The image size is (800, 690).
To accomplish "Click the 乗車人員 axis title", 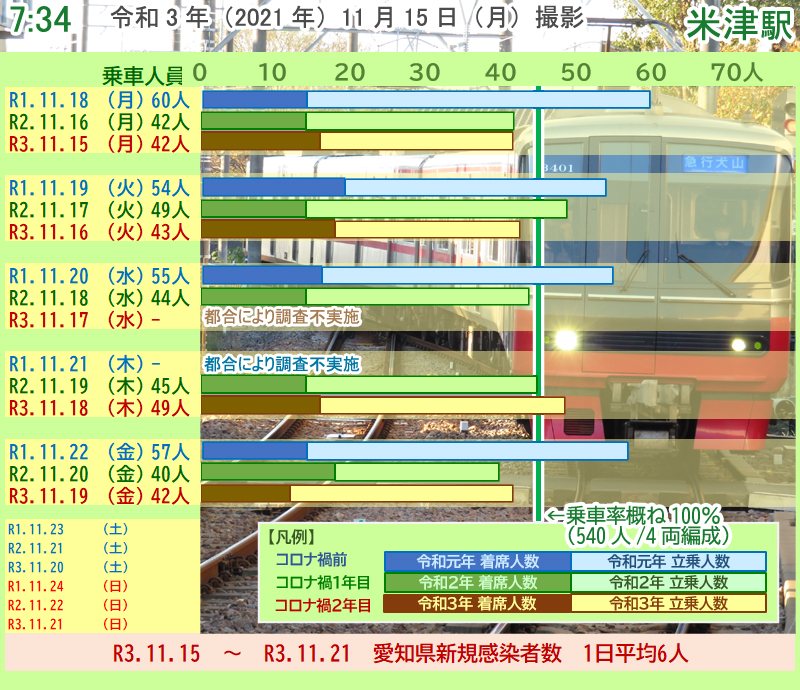I will 142,76.
